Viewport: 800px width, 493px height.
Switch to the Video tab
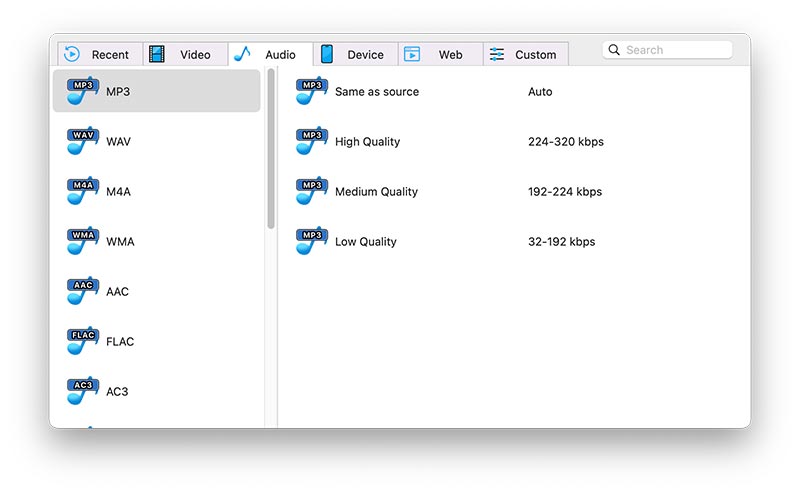pyautogui.click(x=186, y=54)
